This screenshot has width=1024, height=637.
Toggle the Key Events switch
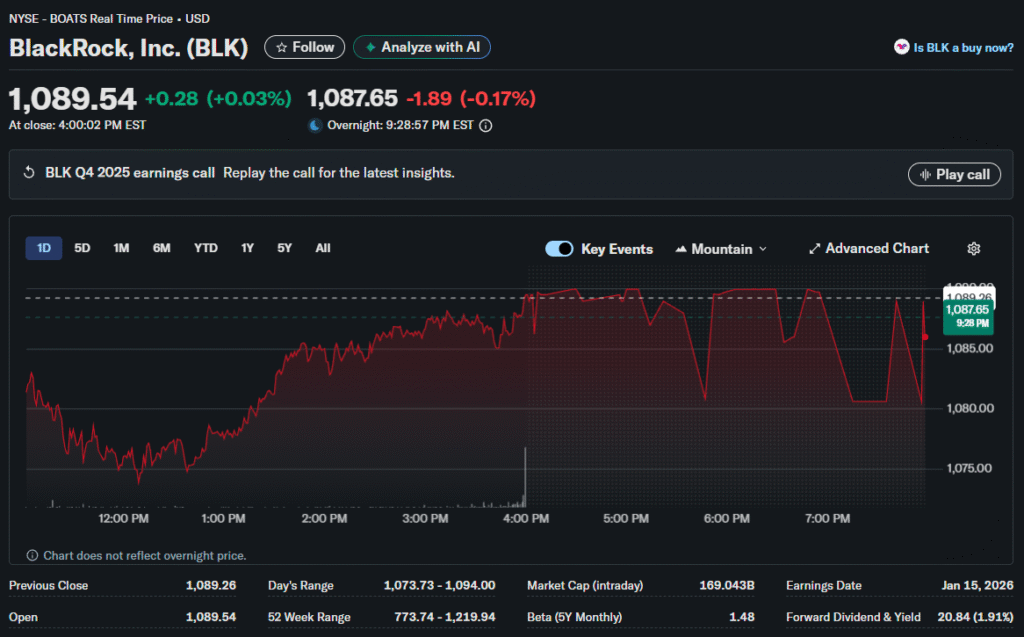pos(559,249)
